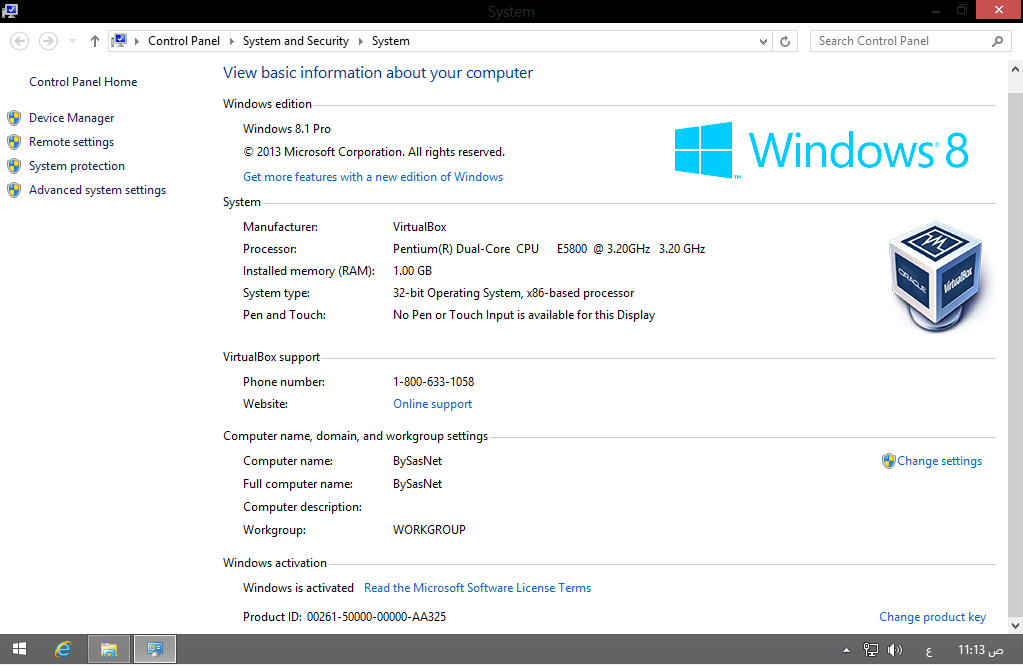Screen dimensions: 1023x665
Task: Click the vertical scrollbar down arrow
Action: [x=1015, y=625]
